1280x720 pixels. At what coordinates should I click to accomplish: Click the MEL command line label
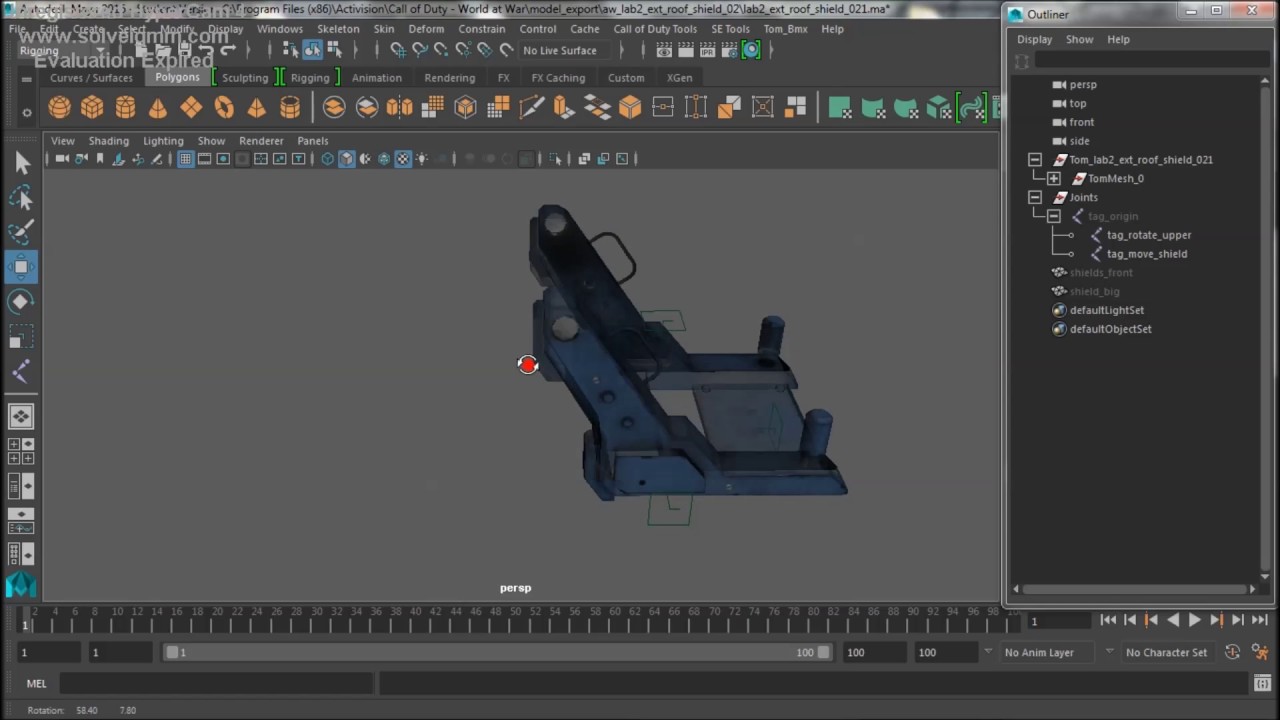(36, 684)
